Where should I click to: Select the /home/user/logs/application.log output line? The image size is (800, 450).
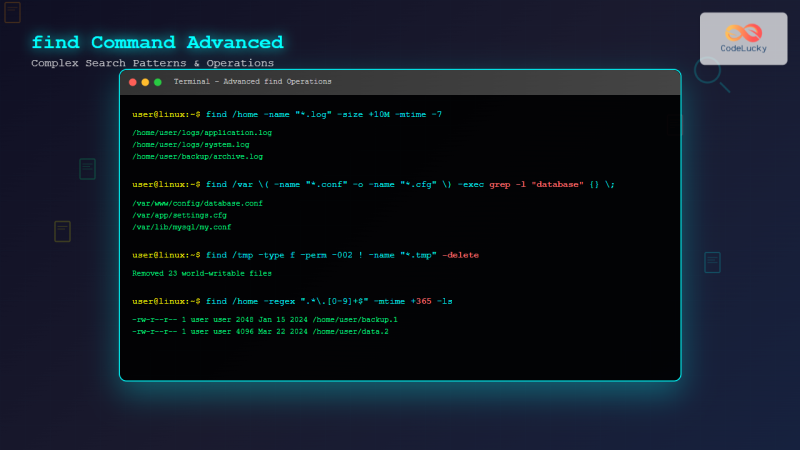tap(202, 132)
